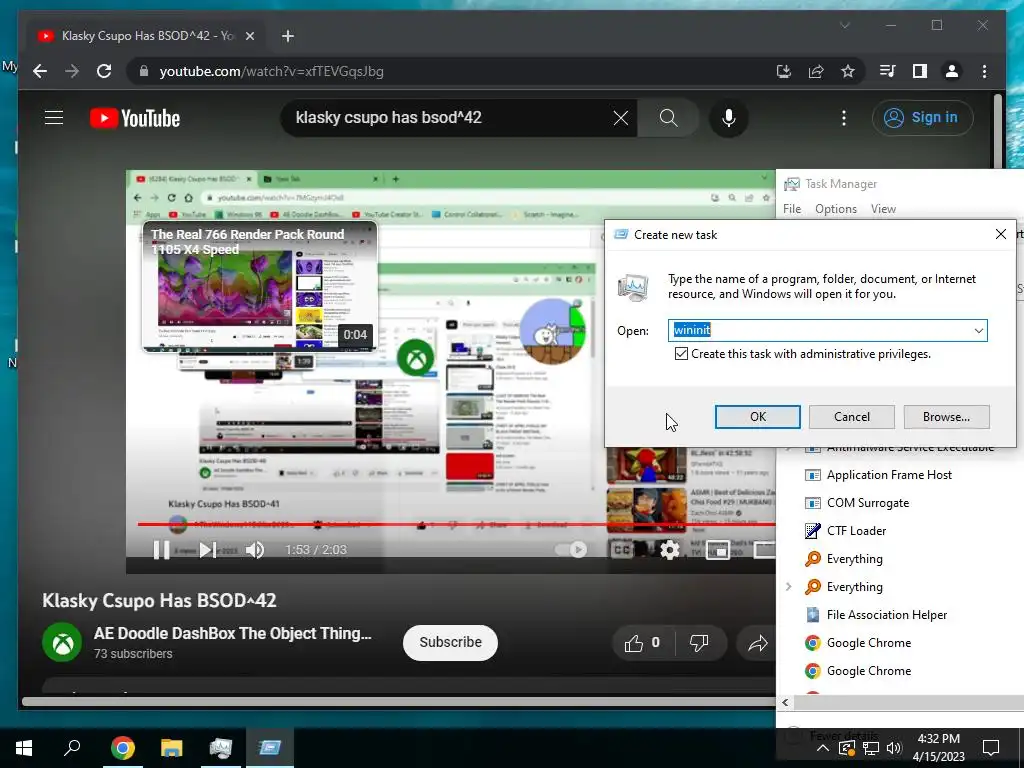Screen dimensions: 1024x768
Task: Click the Share arrow under video
Action: coord(758,644)
